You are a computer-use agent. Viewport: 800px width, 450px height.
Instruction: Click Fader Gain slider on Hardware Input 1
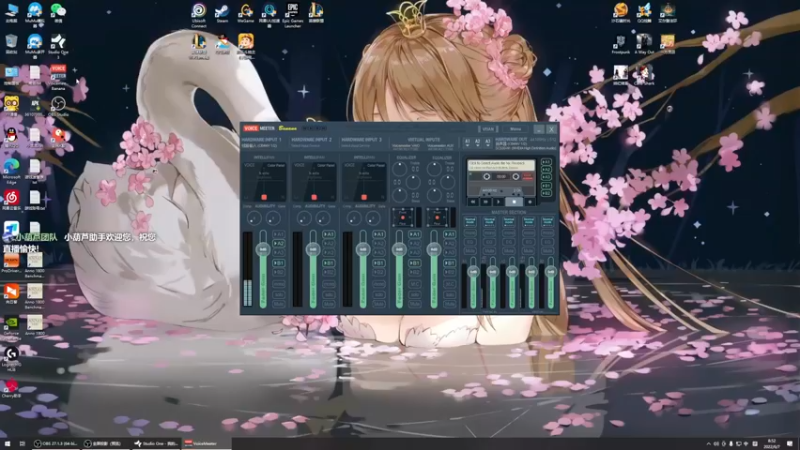coord(263,269)
